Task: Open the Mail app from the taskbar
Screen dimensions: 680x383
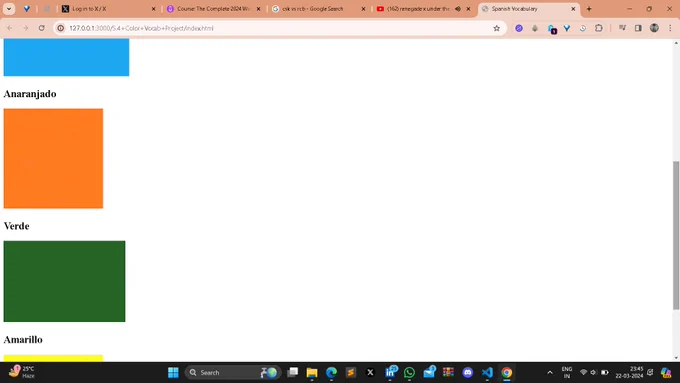Action: (429, 372)
